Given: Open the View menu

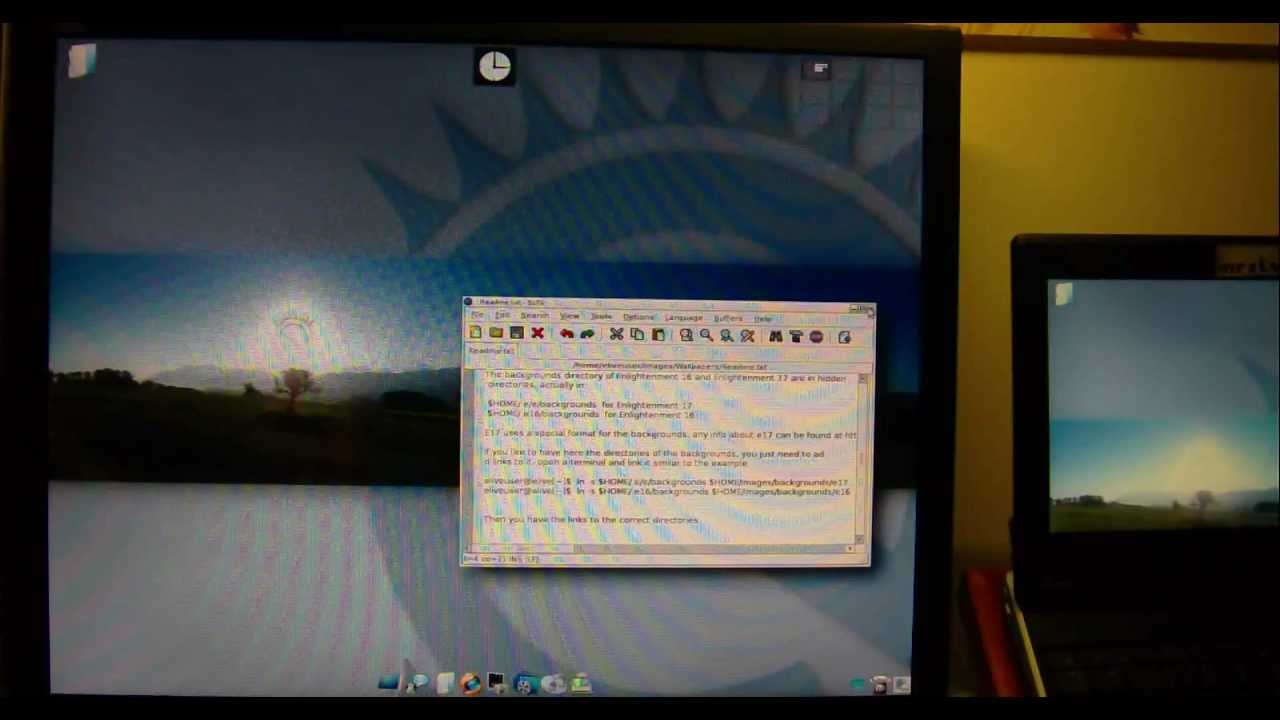Looking at the screenshot, I should (x=569, y=316).
